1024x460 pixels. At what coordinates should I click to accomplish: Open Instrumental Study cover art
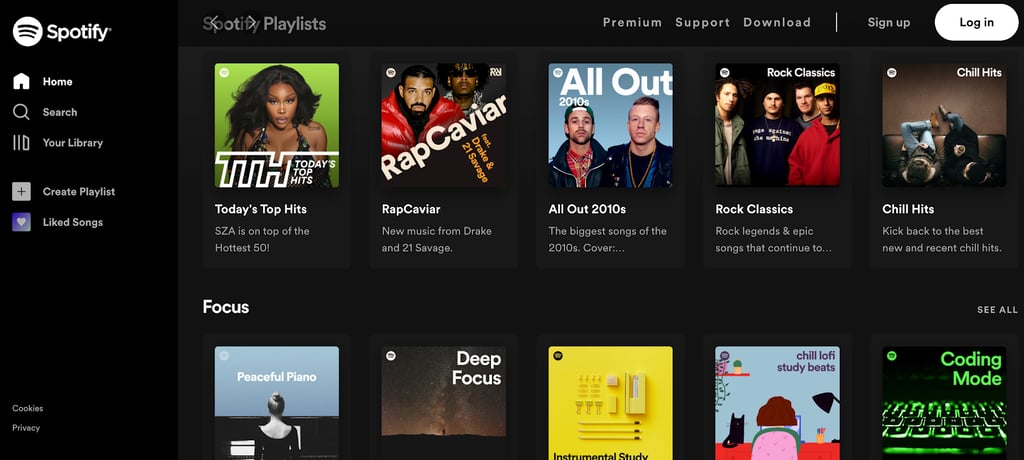click(611, 403)
